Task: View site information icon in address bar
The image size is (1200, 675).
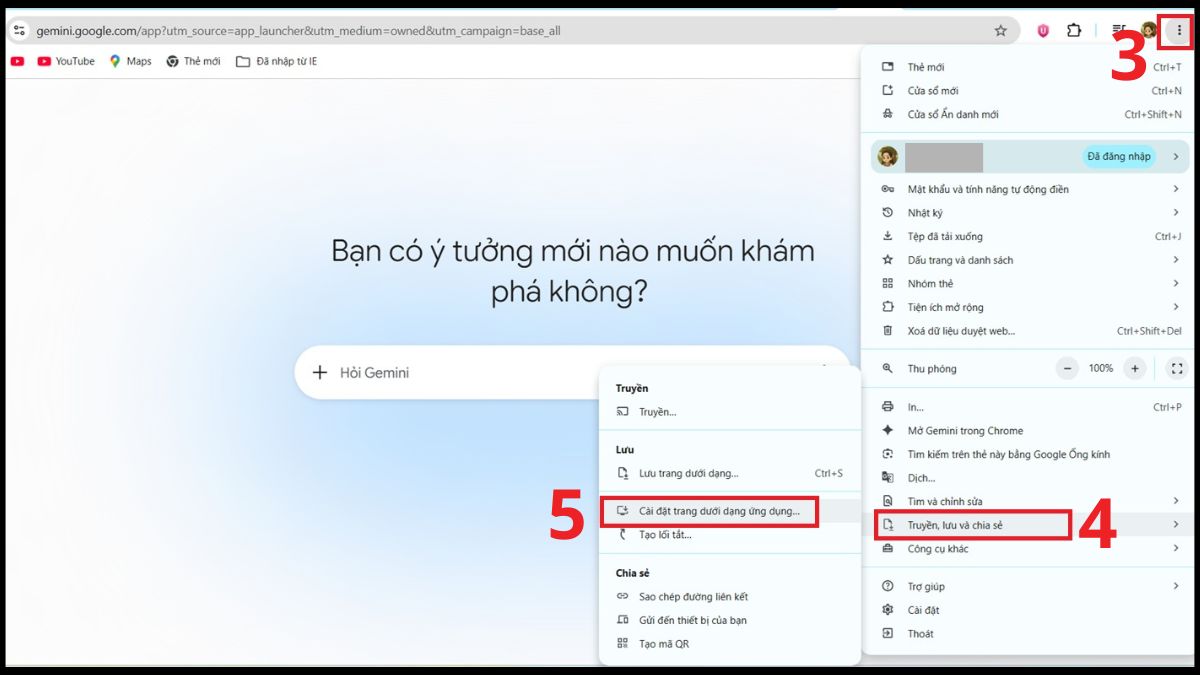Action: 18,31
